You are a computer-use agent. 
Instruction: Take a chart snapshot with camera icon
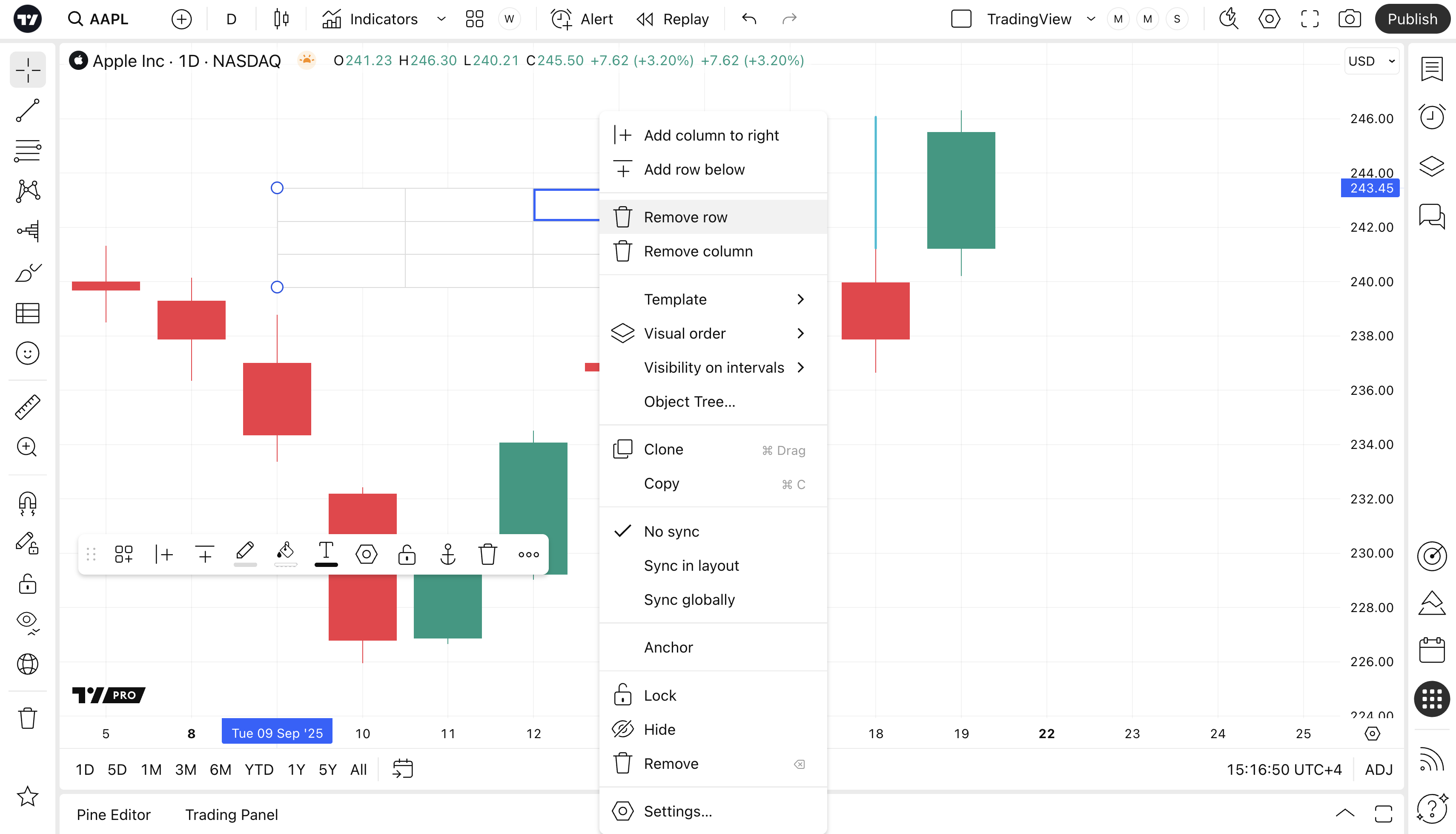pyautogui.click(x=1349, y=19)
